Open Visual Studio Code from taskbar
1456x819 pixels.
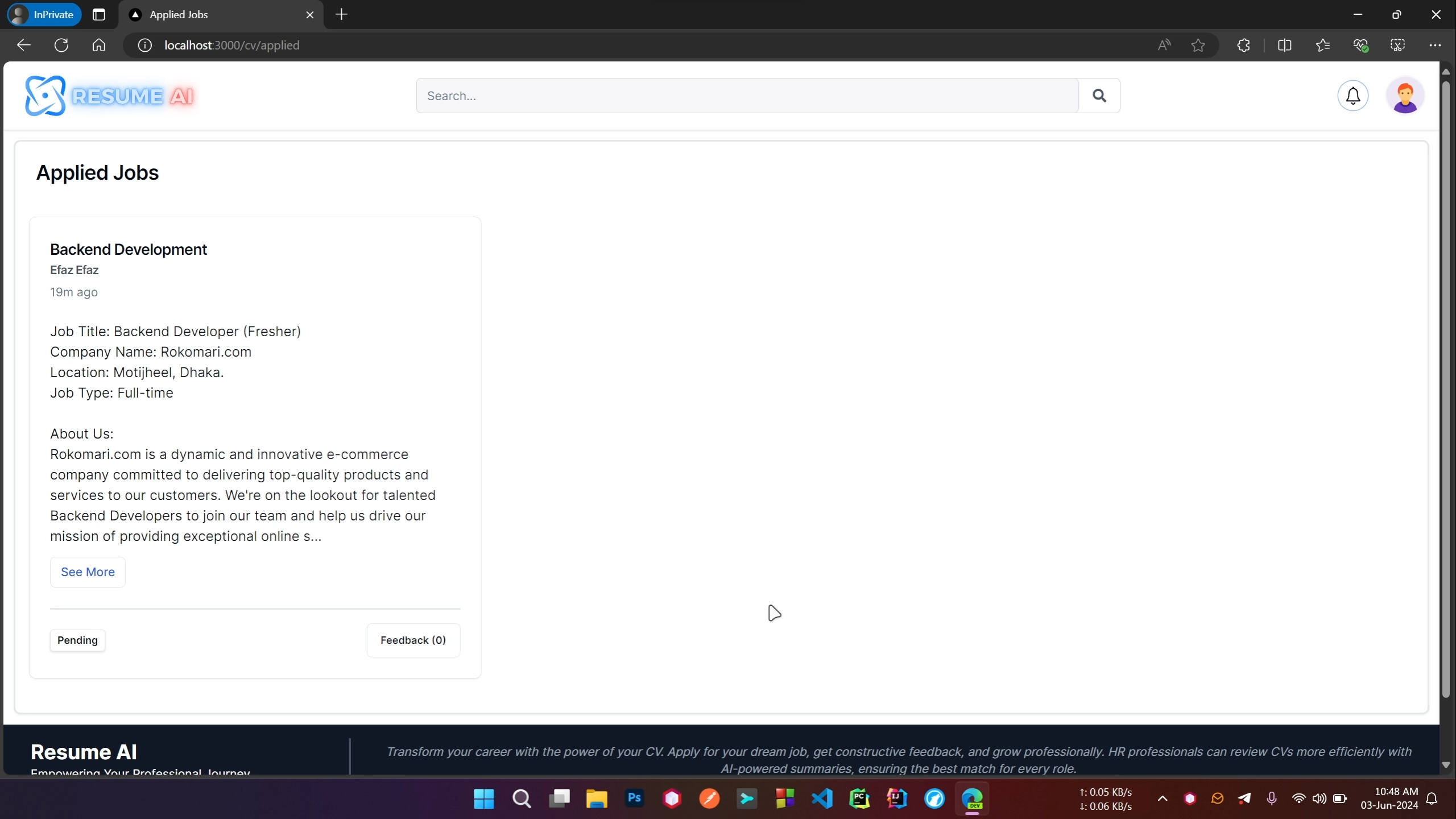(822, 799)
